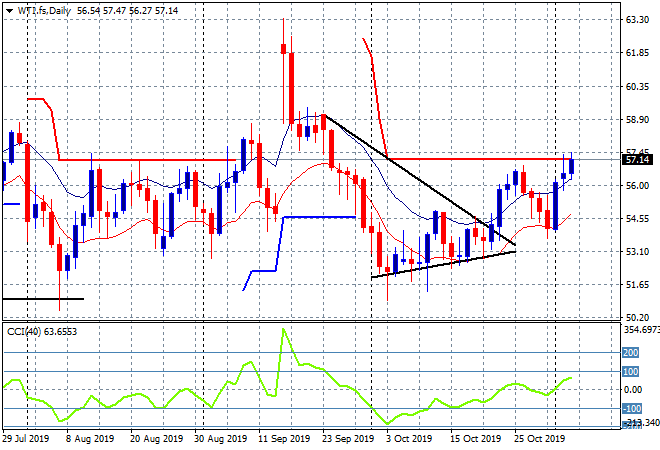Select the 20 Aug 2019 date label

click(x=157, y=439)
